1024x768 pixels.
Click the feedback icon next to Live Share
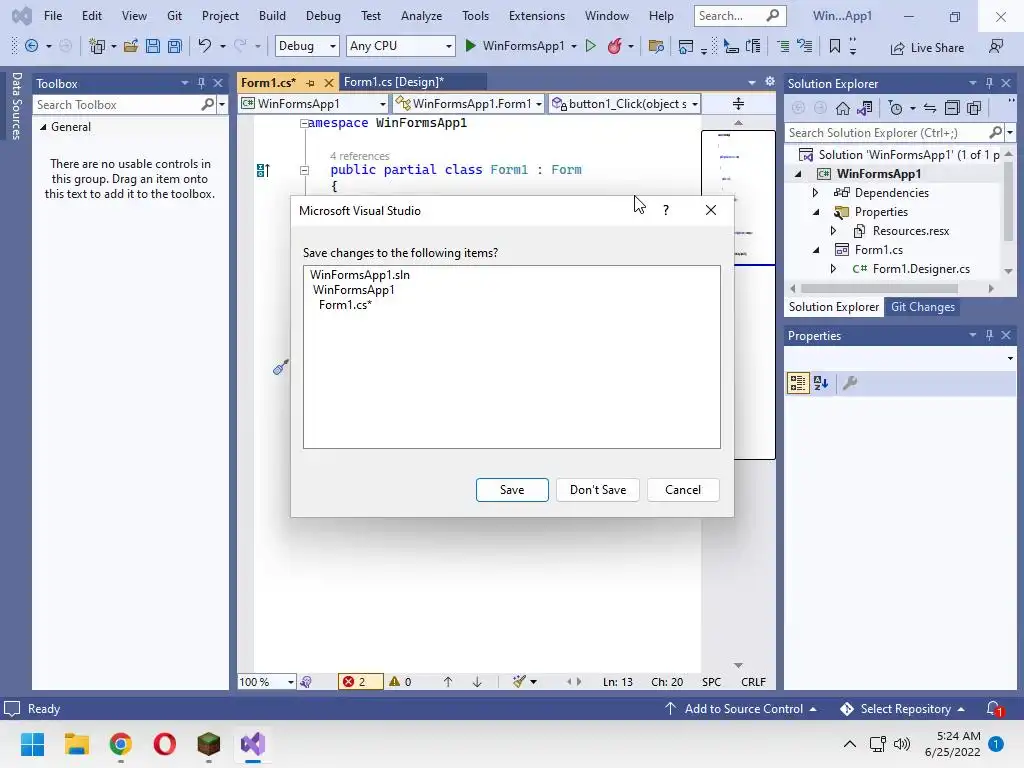point(996,46)
